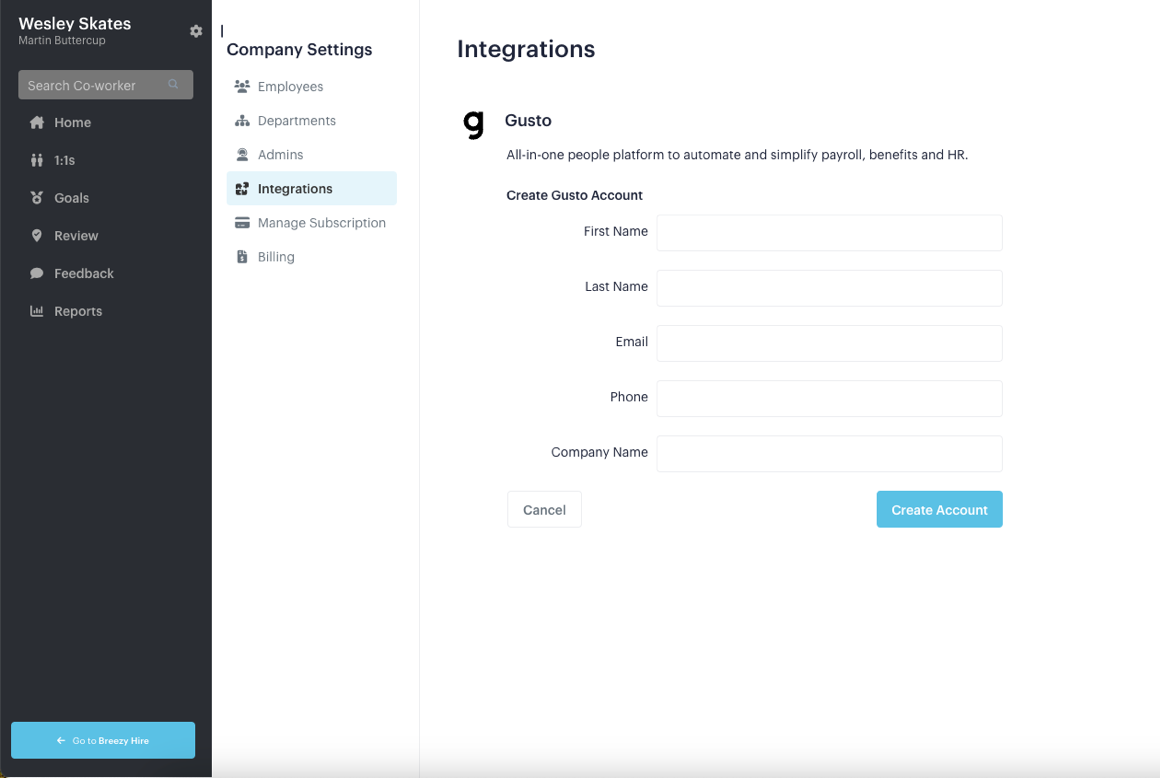Click the 1:1s people icon
Viewport: 1160px width, 778px height.
pos(36,160)
